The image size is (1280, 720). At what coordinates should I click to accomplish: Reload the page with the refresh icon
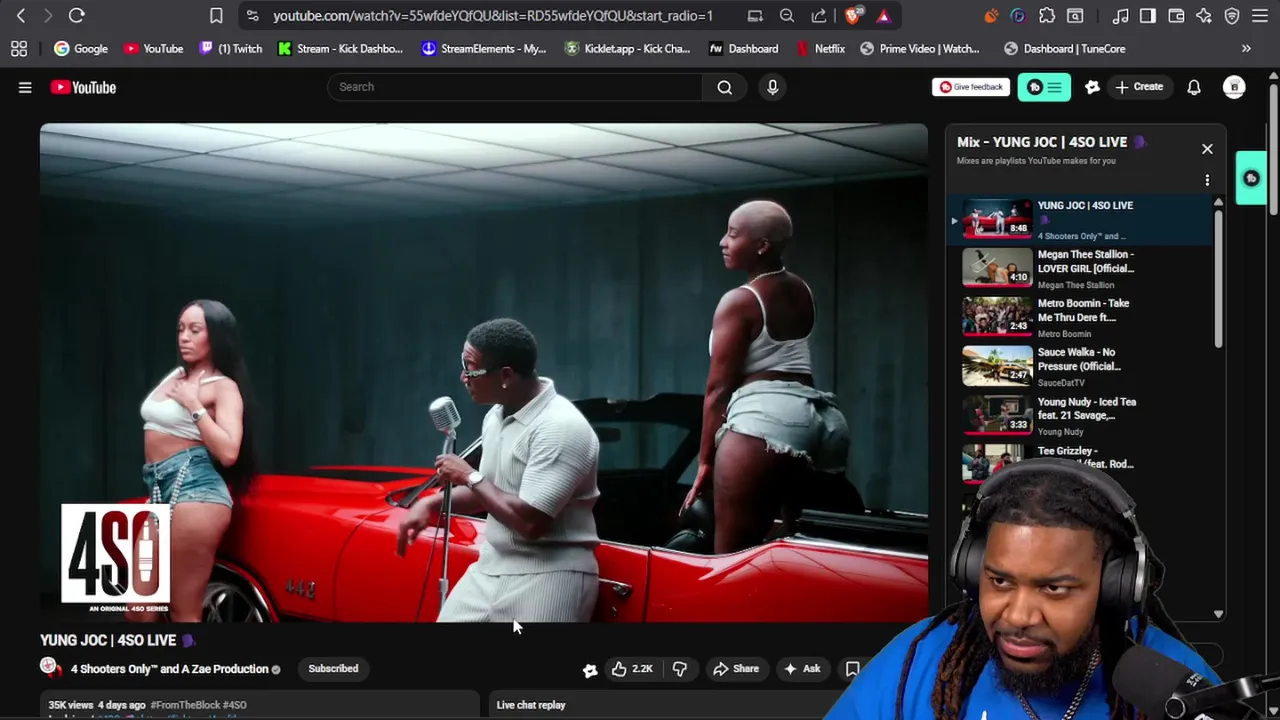(x=76, y=16)
